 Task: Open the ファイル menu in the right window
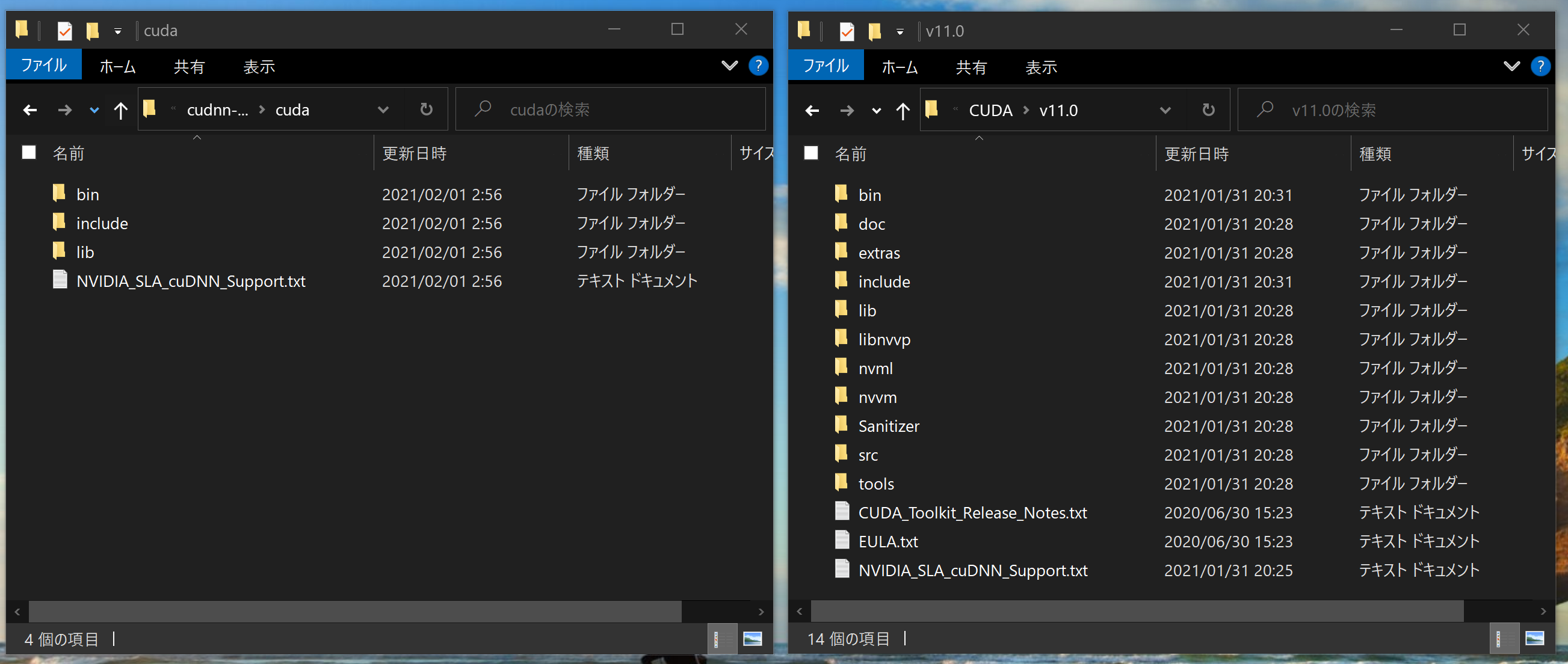(x=826, y=65)
